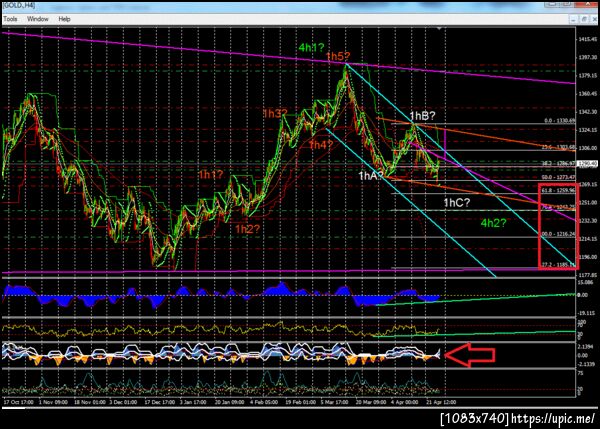Click price axis value 1342.30
600x429 pixels.
tap(588, 112)
